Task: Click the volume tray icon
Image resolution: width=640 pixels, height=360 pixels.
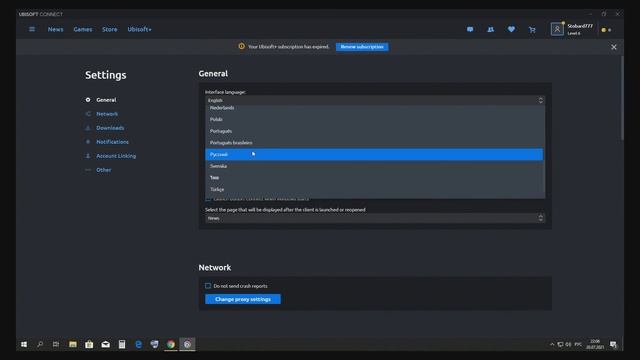Action: (568, 344)
